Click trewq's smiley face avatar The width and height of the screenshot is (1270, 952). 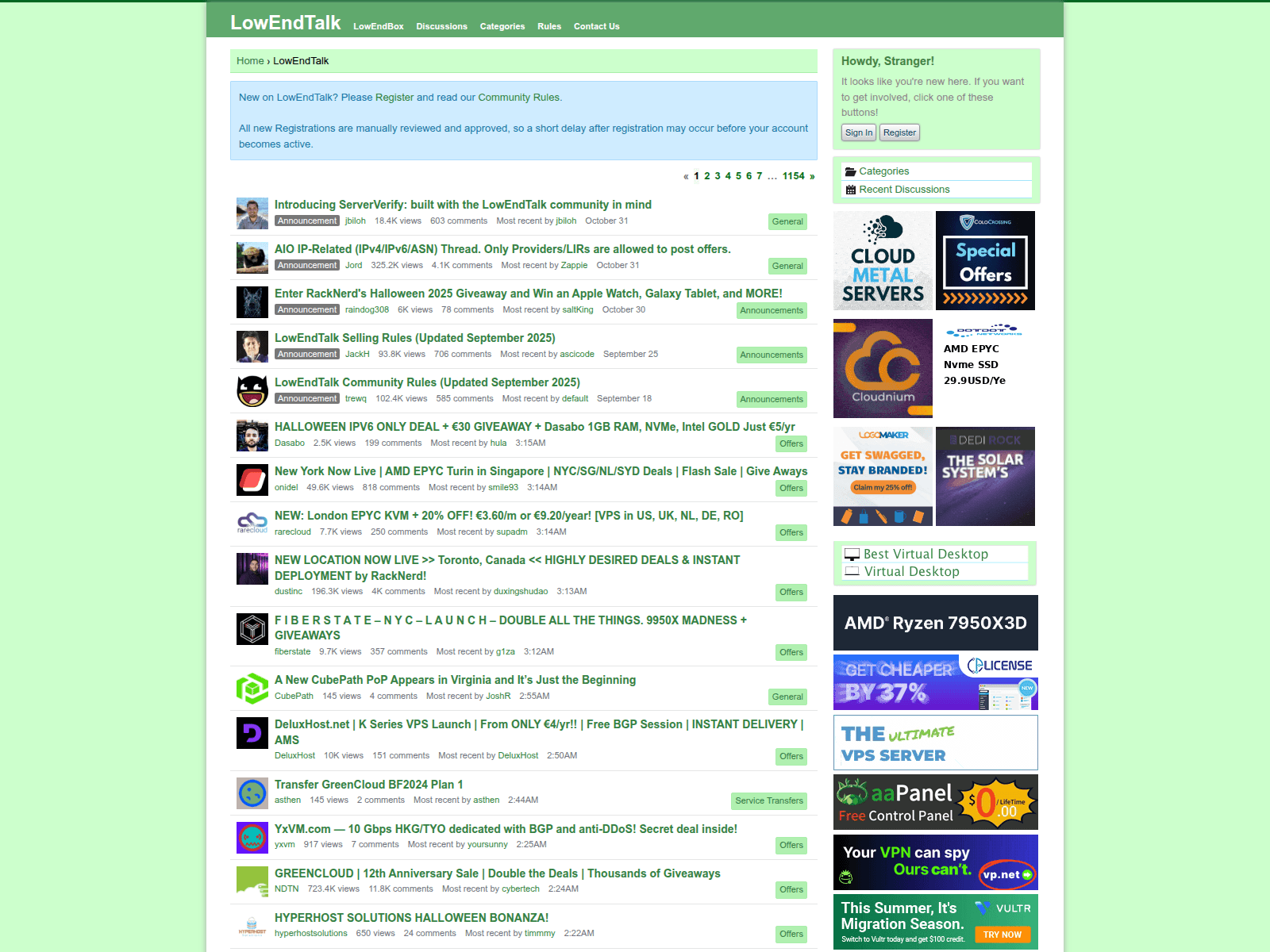click(252, 391)
